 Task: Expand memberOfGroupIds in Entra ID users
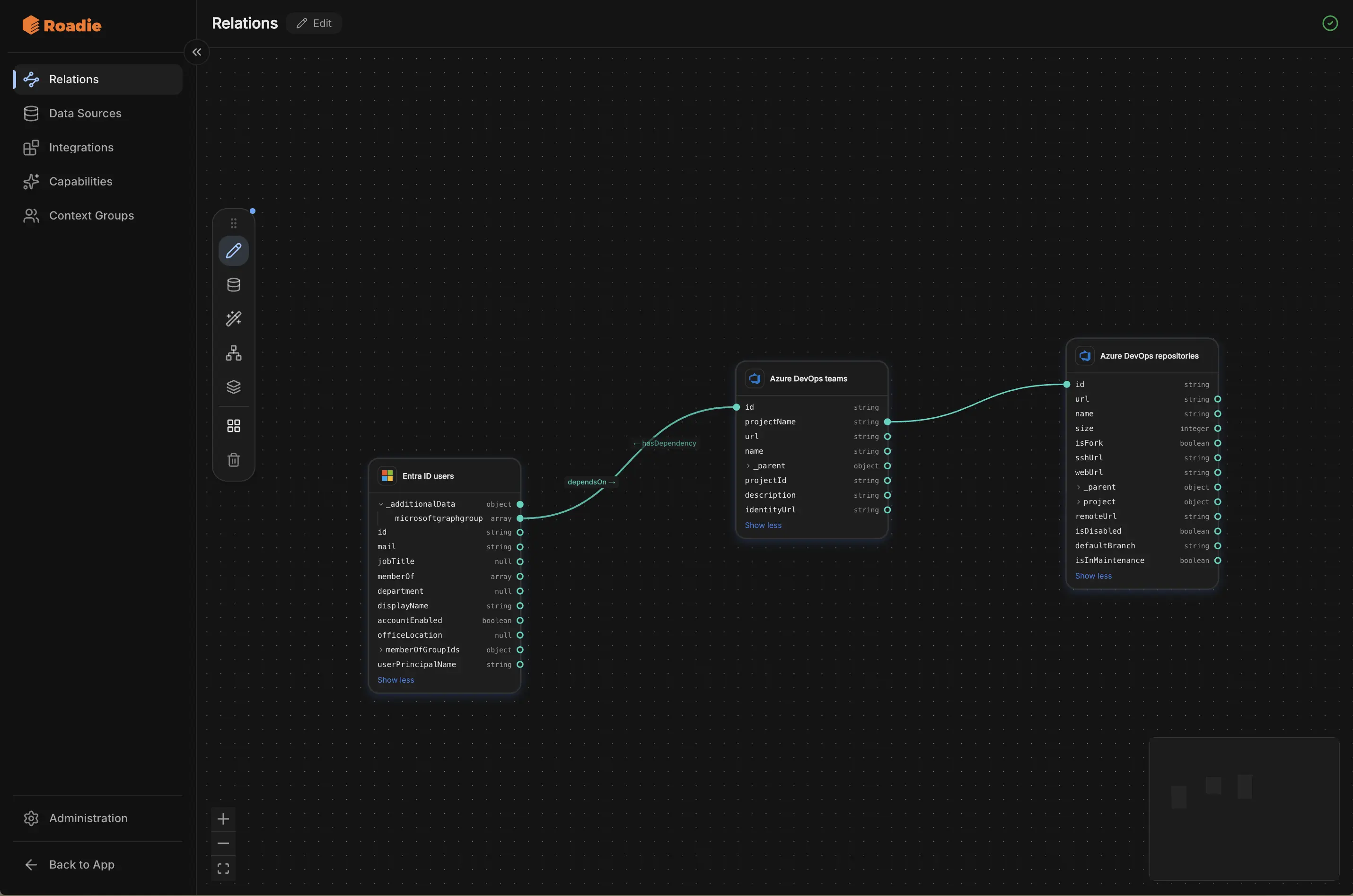click(x=381, y=650)
